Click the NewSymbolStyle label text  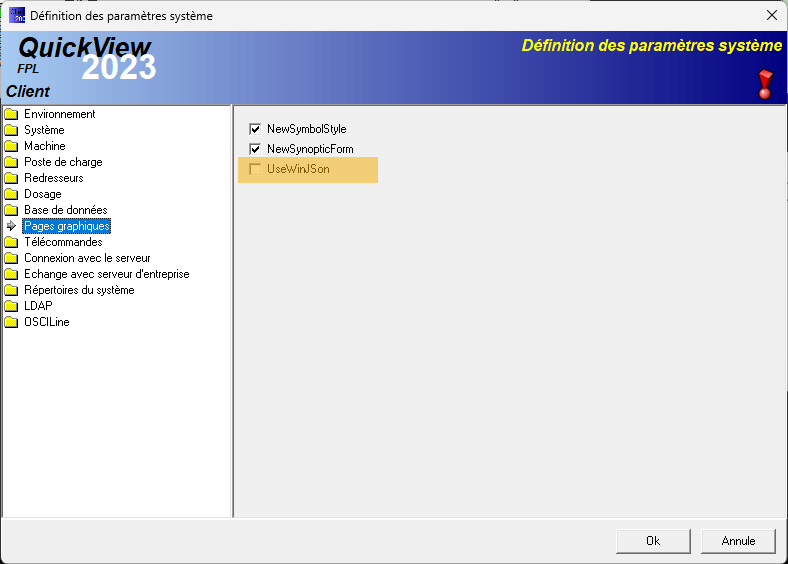pyautogui.click(x=307, y=129)
